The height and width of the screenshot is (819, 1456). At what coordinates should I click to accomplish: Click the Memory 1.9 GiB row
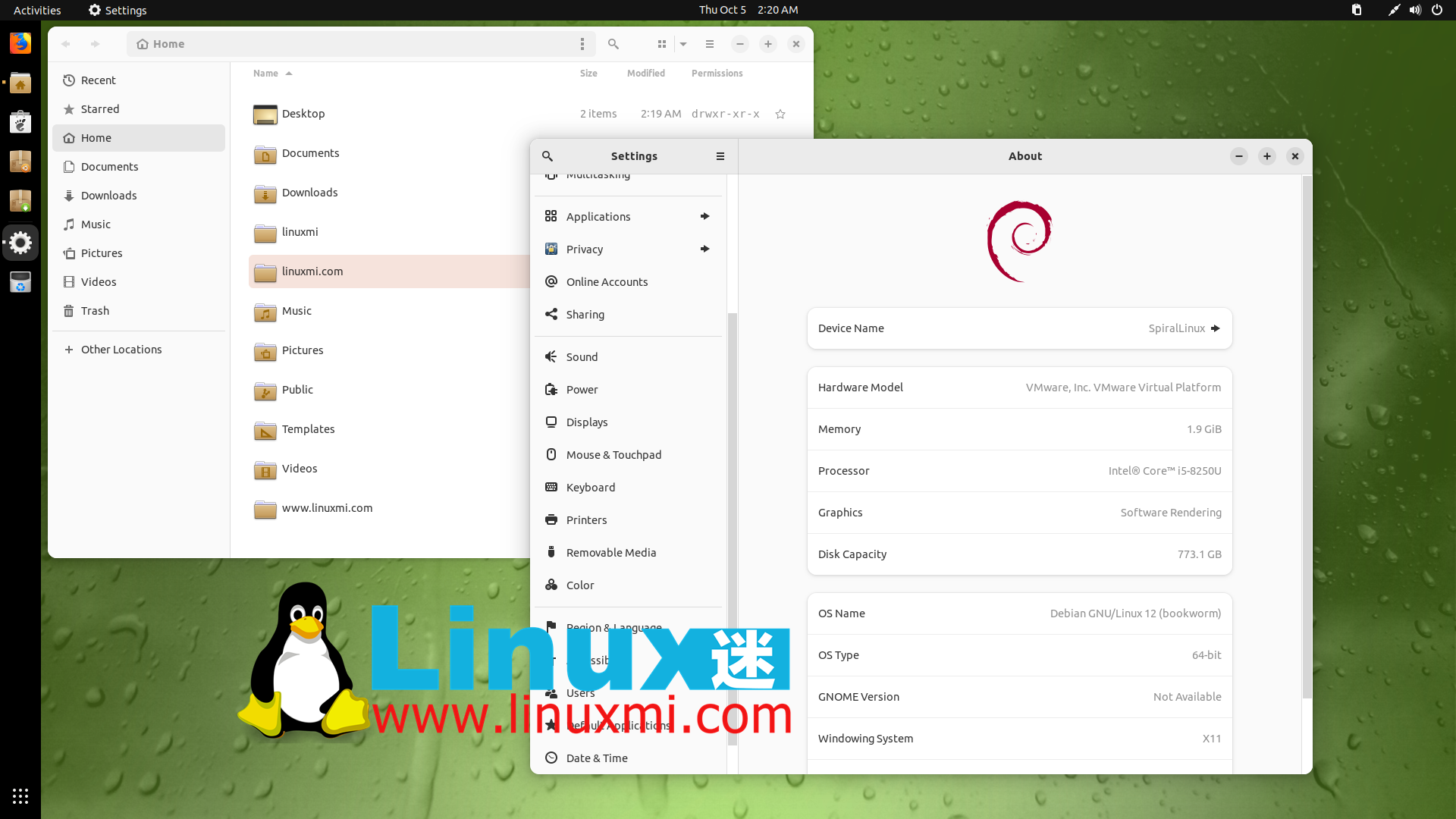pyautogui.click(x=1020, y=429)
